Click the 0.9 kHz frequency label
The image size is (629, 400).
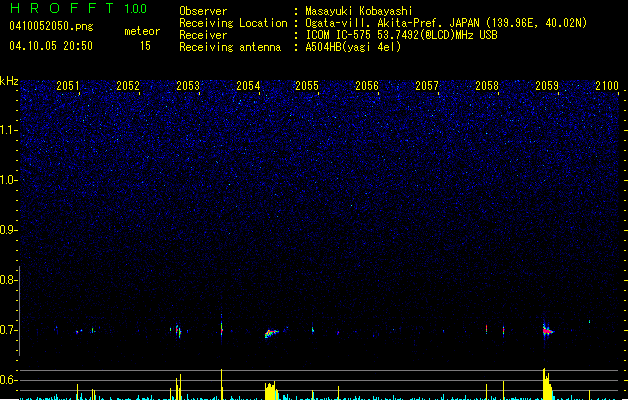pos(8,230)
